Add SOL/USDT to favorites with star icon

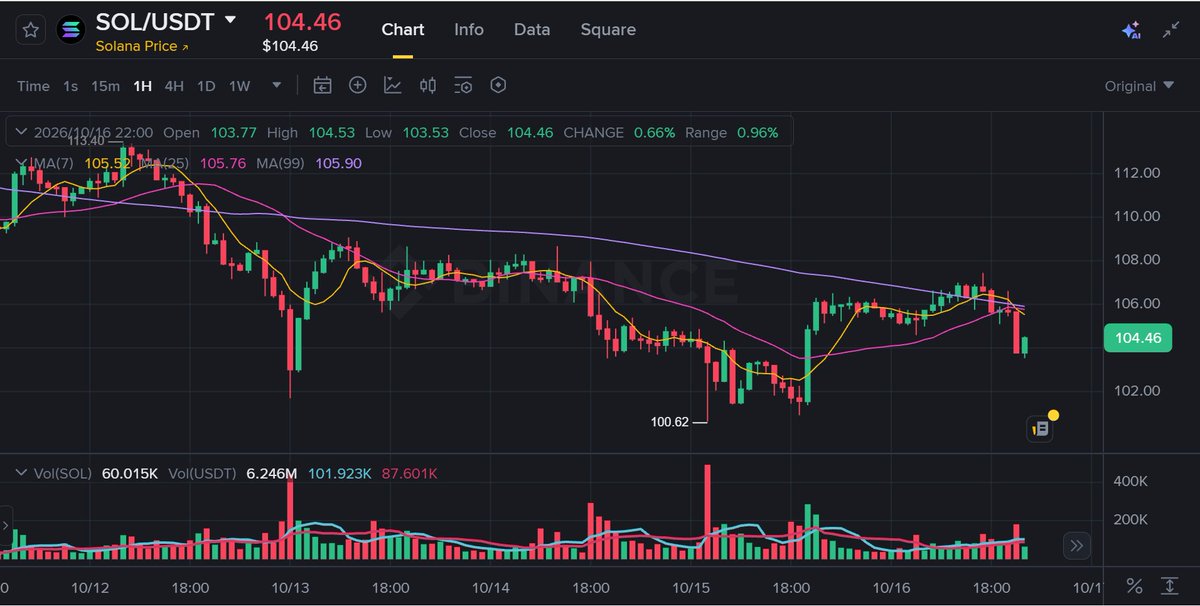click(31, 30)
